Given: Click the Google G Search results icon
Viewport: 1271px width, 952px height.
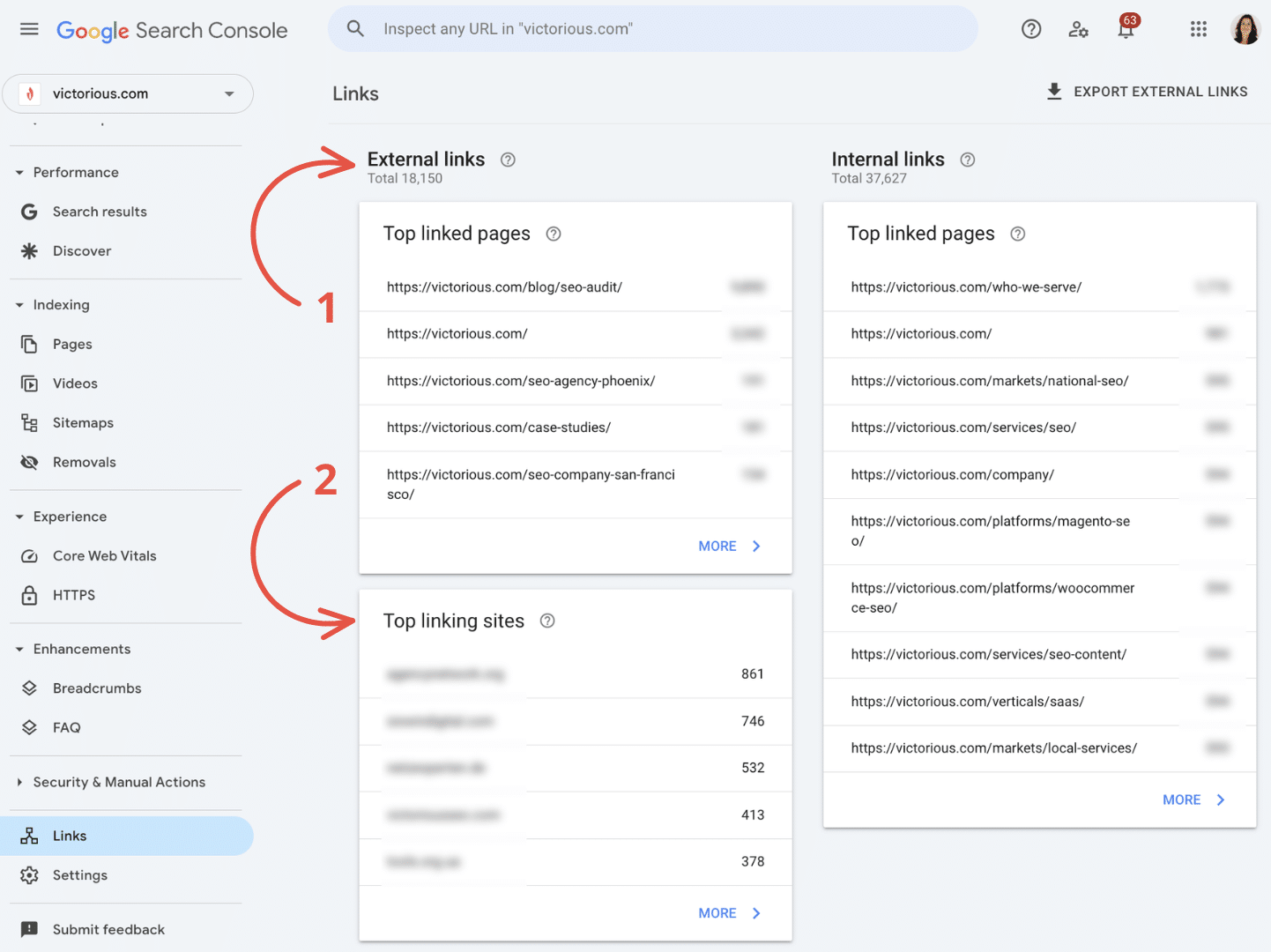Looking at the screenshot, I should pos(29,212).
